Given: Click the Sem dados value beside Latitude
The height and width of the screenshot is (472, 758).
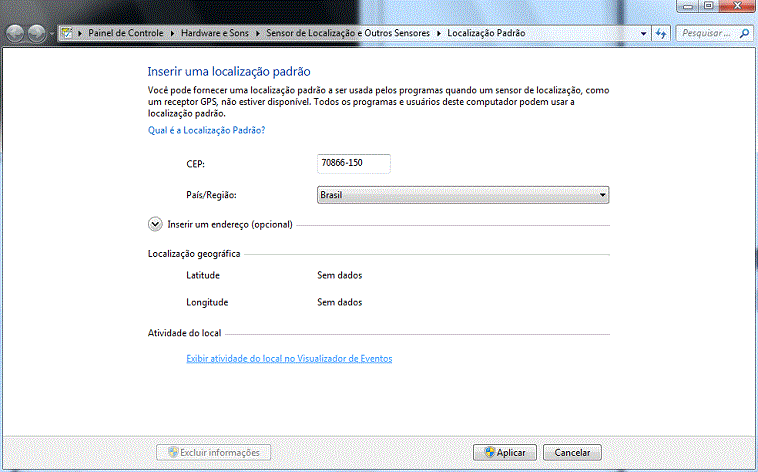Looking at the screenshot, I should point(339,275).
